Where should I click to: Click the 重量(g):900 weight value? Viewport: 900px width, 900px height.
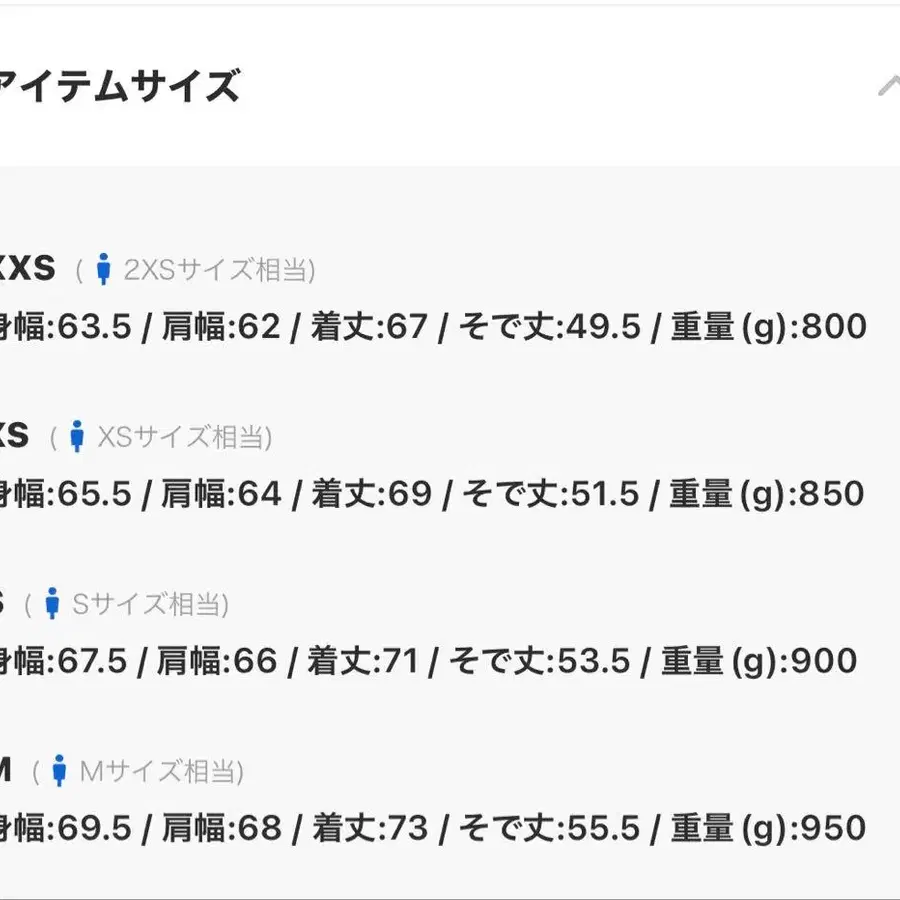tap(760, 660)
